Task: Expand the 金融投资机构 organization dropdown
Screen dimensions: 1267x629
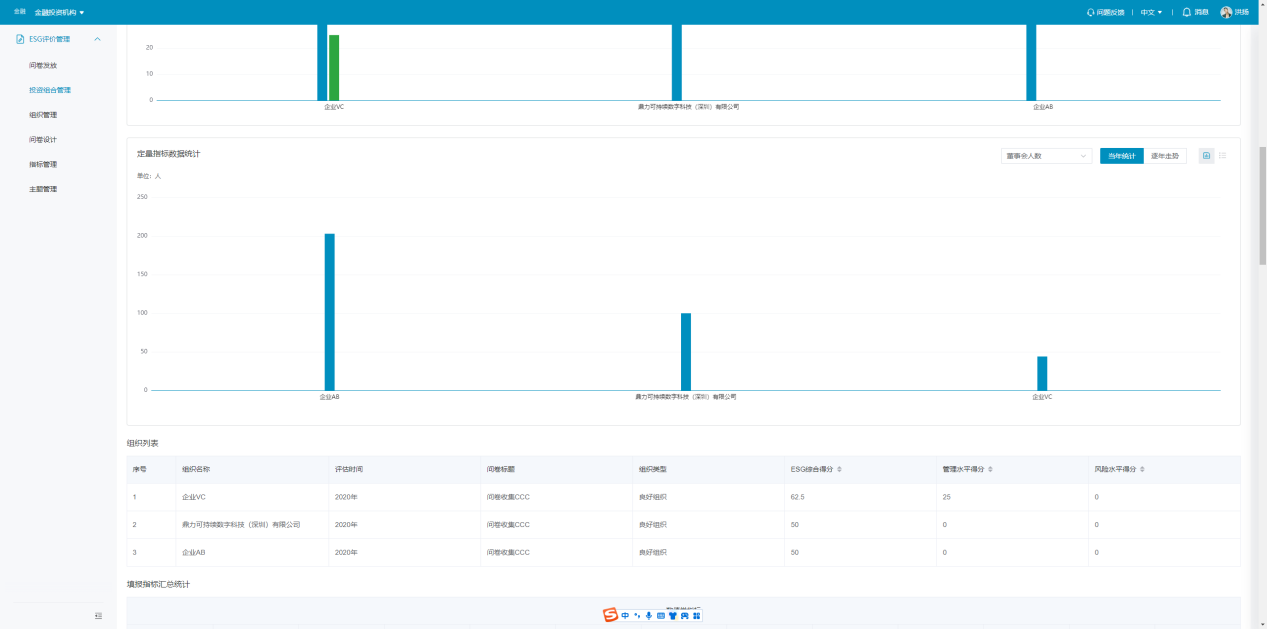Action: 59,13
